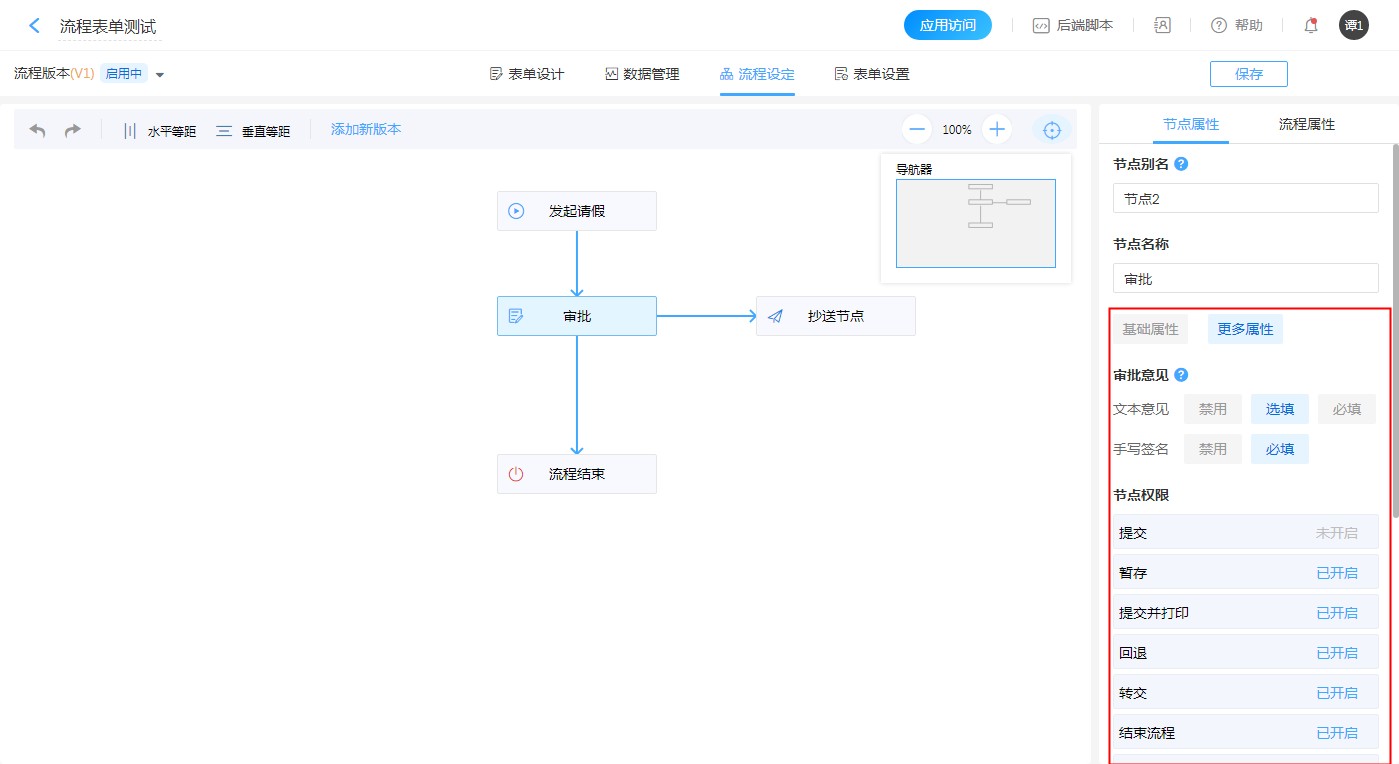Click the back arrow beside 流程表单测试
Viewport: 1399px width, 764px height.
point(35,26)
